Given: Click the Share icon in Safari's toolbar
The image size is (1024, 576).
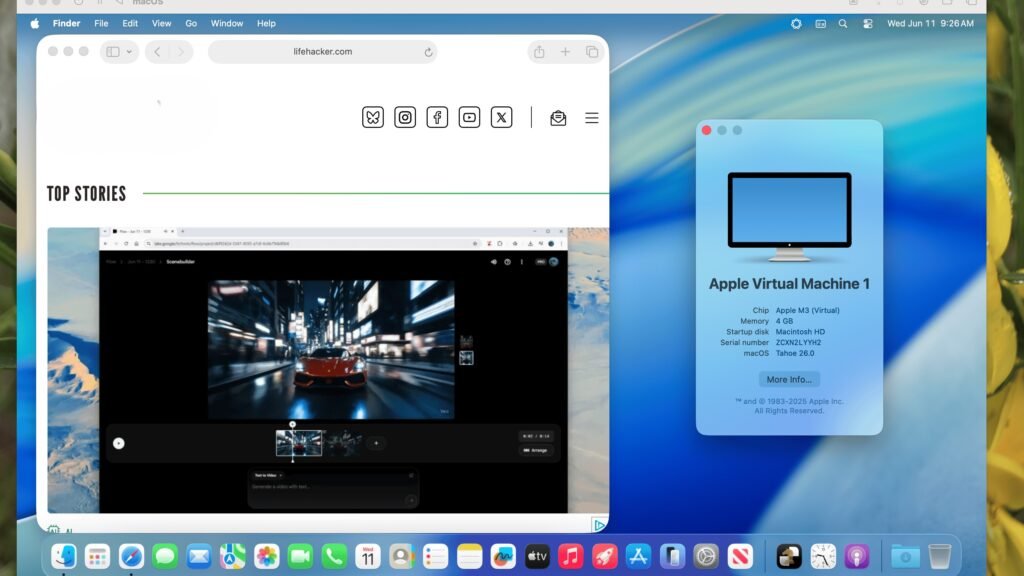Looking at the screenshot, I should [x=538, y=51].
